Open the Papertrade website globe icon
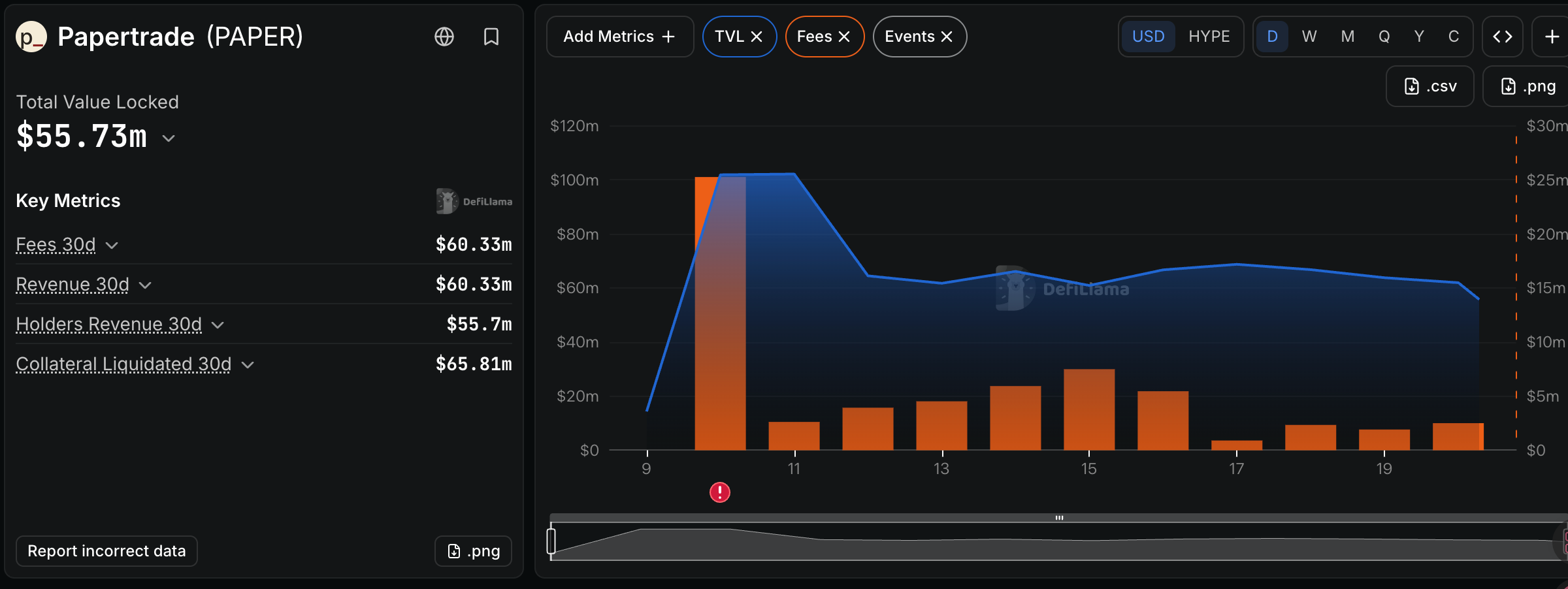The height and width of the screenshot is (589, 1568). 444,37
